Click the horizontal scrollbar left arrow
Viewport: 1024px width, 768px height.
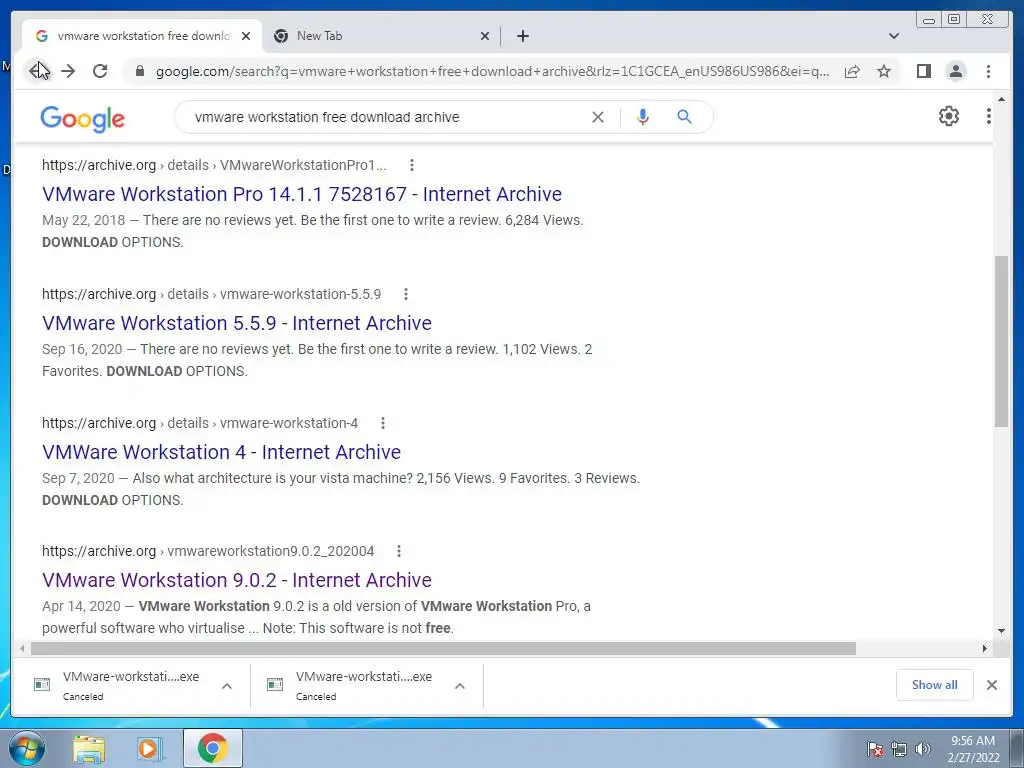22,648
